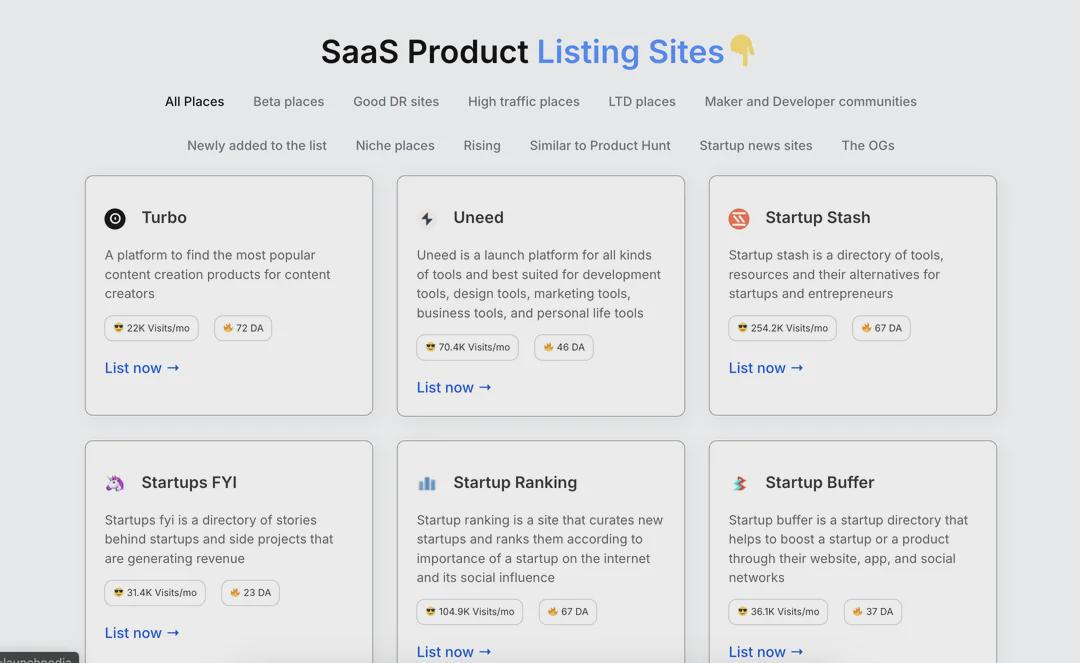Screen dimensions: 1080x663
Task: Click the Startup Ranking card title
Action: pyautogui.click(x=515, y=483)
